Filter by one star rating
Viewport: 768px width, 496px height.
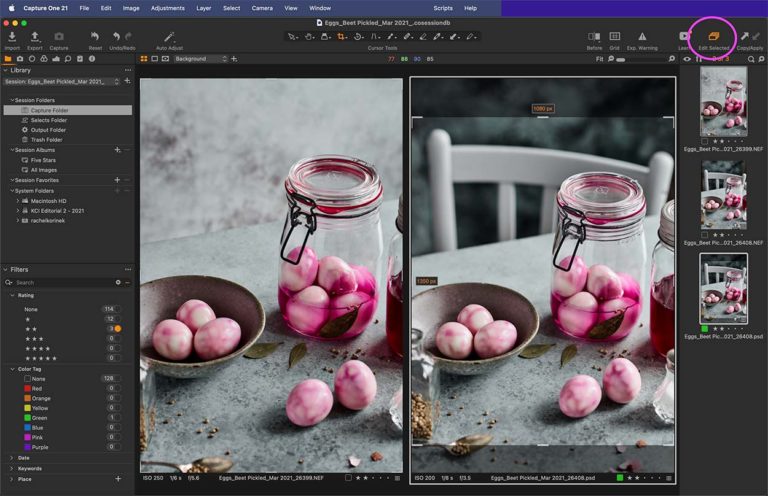coord(27,319)
